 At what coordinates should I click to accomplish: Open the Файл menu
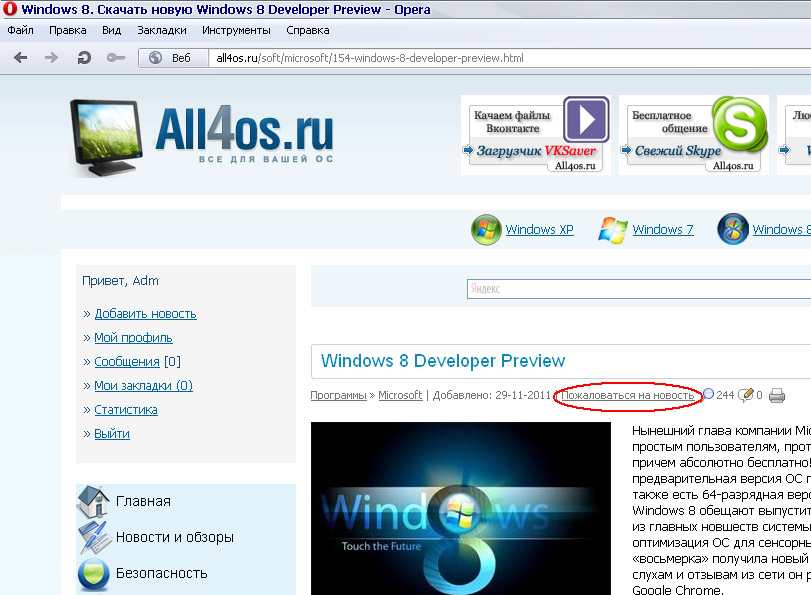point(20,30)
